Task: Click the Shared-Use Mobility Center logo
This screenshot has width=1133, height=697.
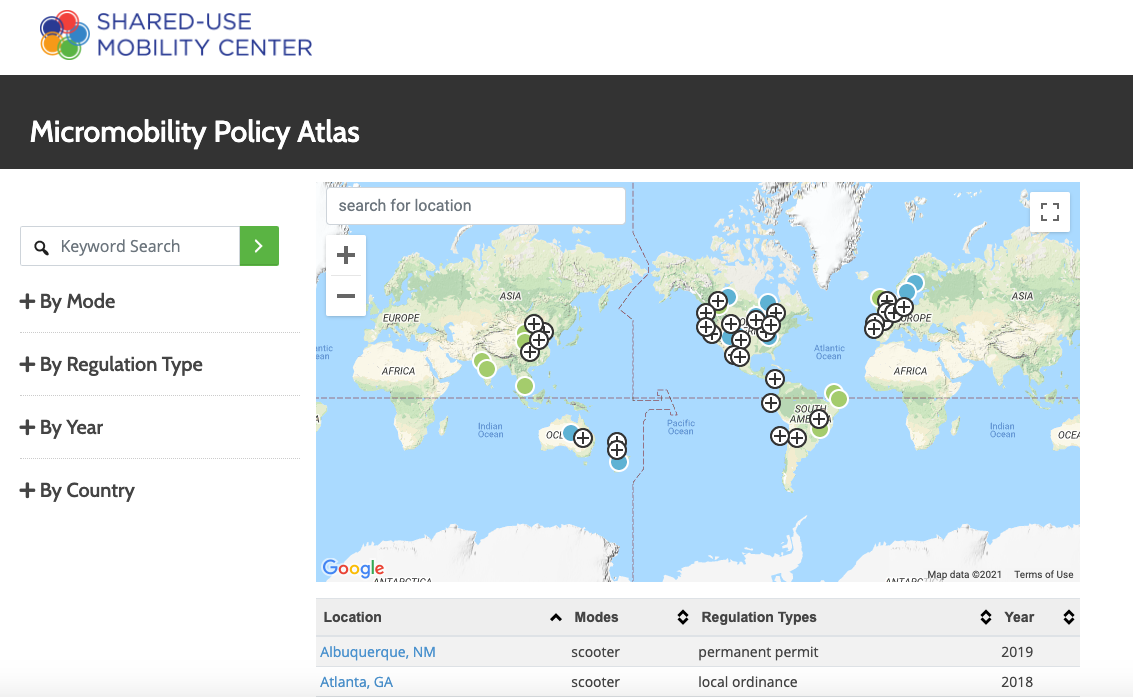Action: [x=175, y=36]
